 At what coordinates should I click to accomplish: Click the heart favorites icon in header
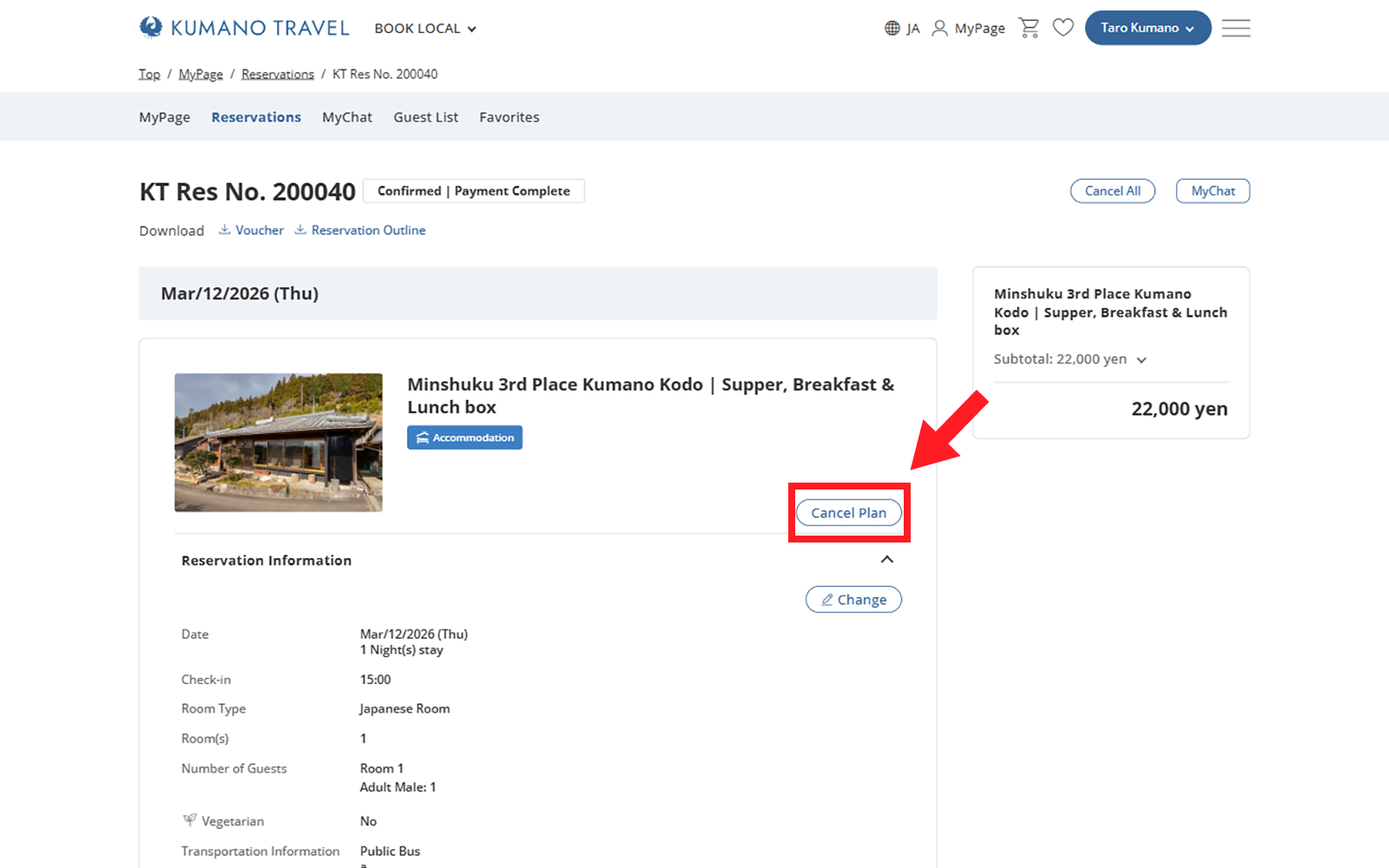click(1063, 28)
